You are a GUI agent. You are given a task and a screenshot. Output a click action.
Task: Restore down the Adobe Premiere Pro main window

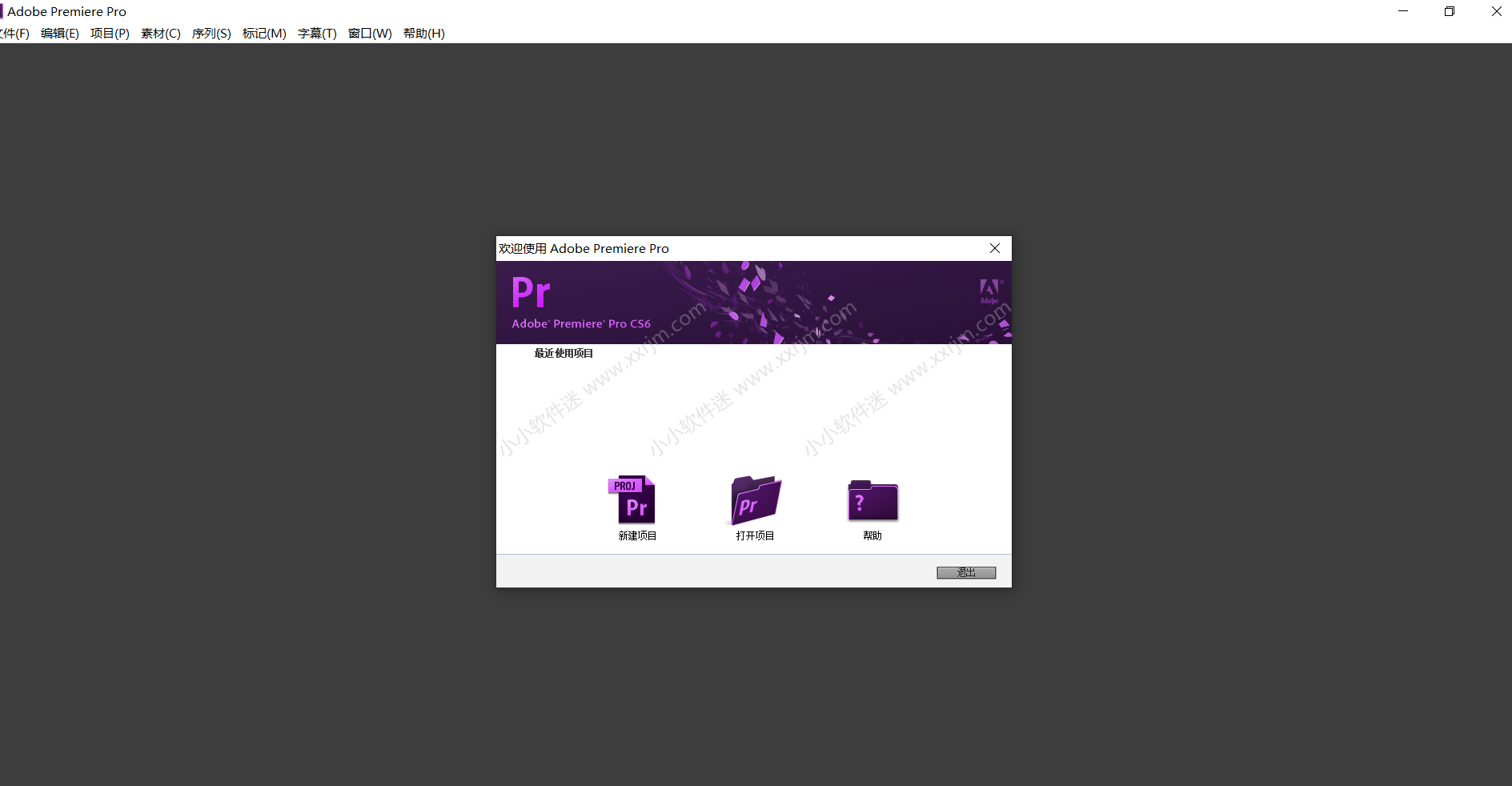point(1450,11)
